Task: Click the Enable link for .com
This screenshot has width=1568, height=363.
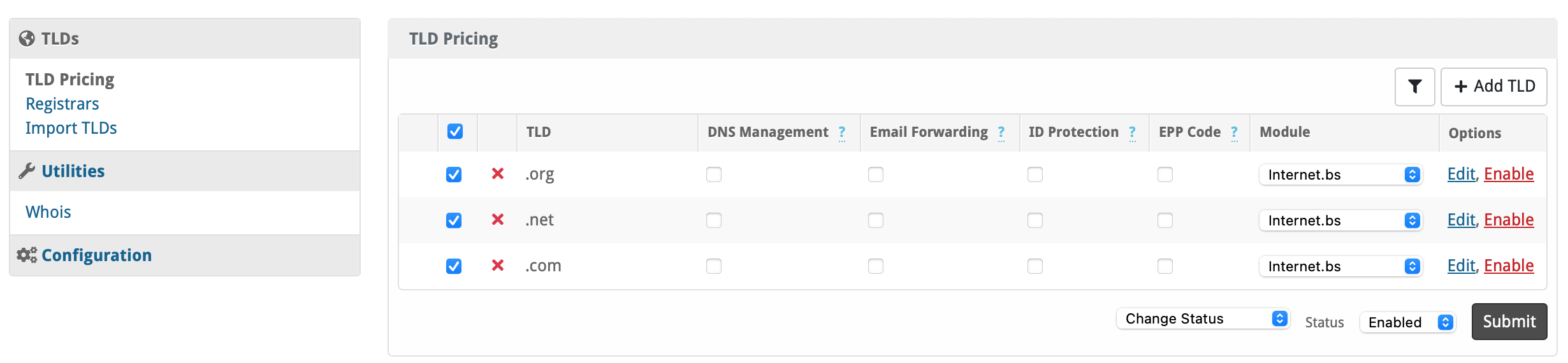Action: coord(1509,266)
